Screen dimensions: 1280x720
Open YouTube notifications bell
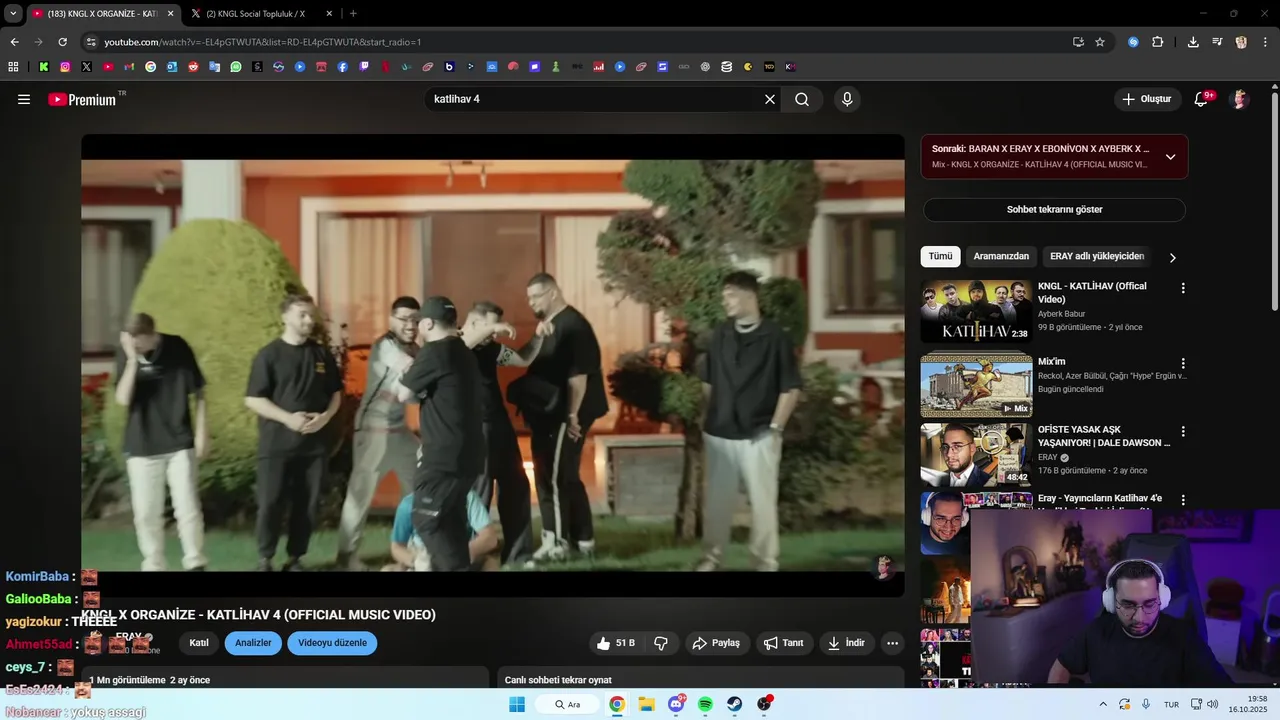click(x=1202, y=99)
